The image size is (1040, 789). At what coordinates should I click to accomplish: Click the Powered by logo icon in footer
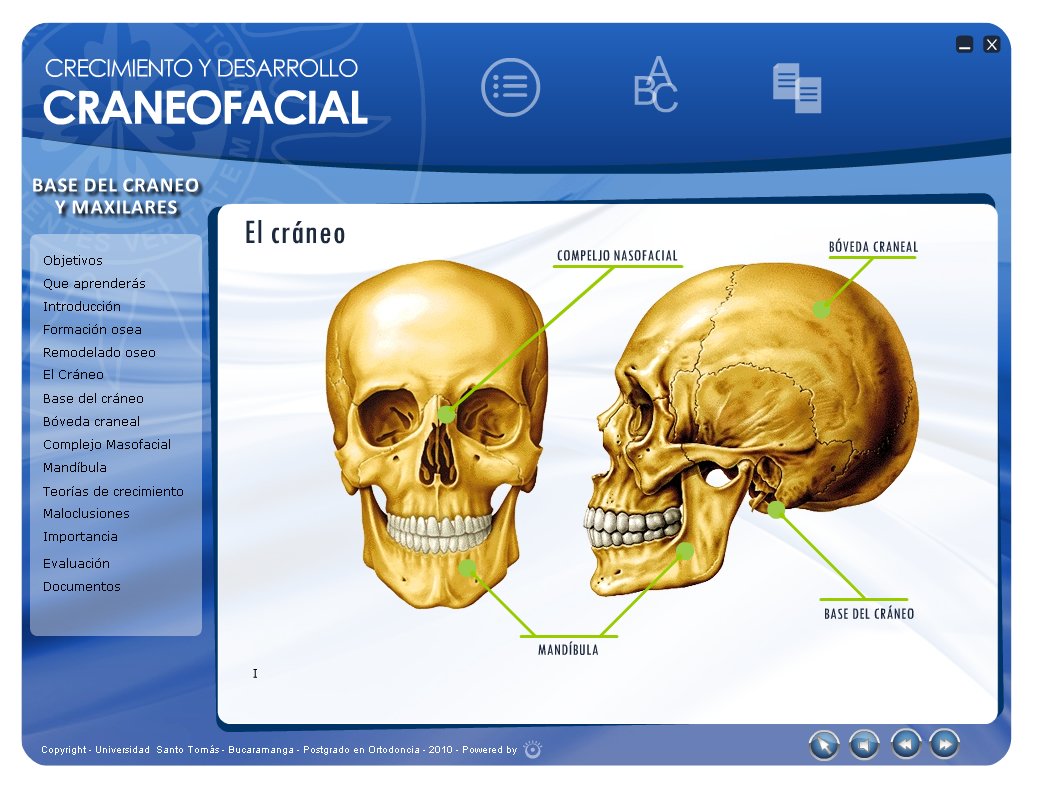pos(531,749)
